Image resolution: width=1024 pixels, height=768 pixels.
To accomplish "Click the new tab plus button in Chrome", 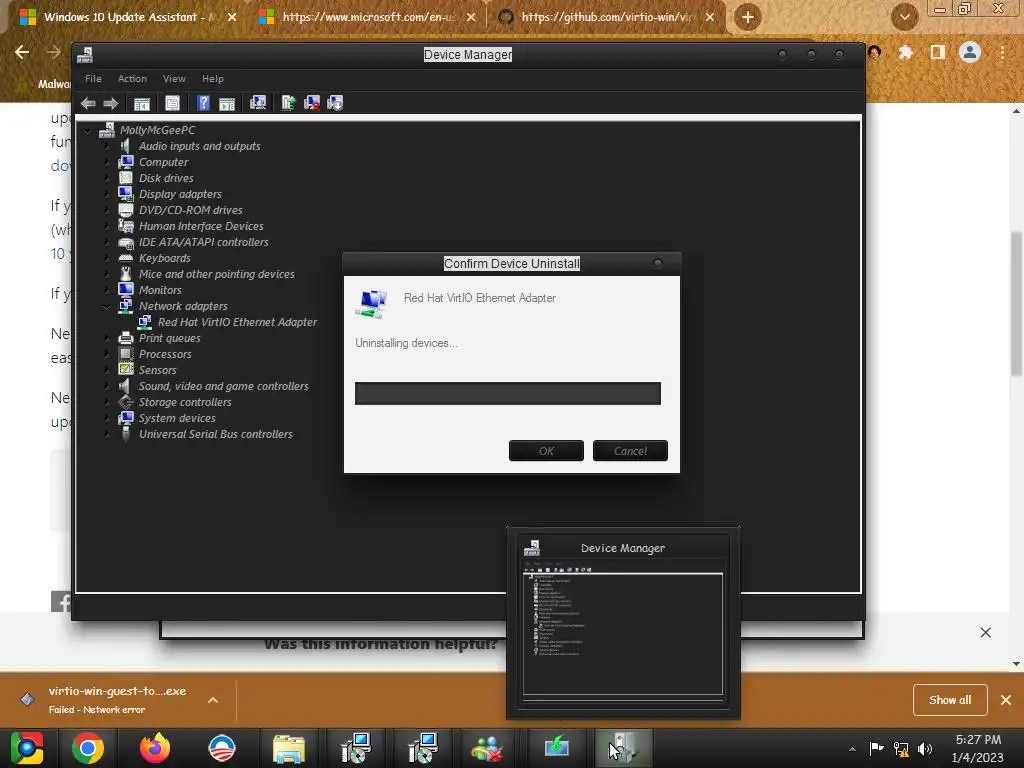I will coord(748,17).
